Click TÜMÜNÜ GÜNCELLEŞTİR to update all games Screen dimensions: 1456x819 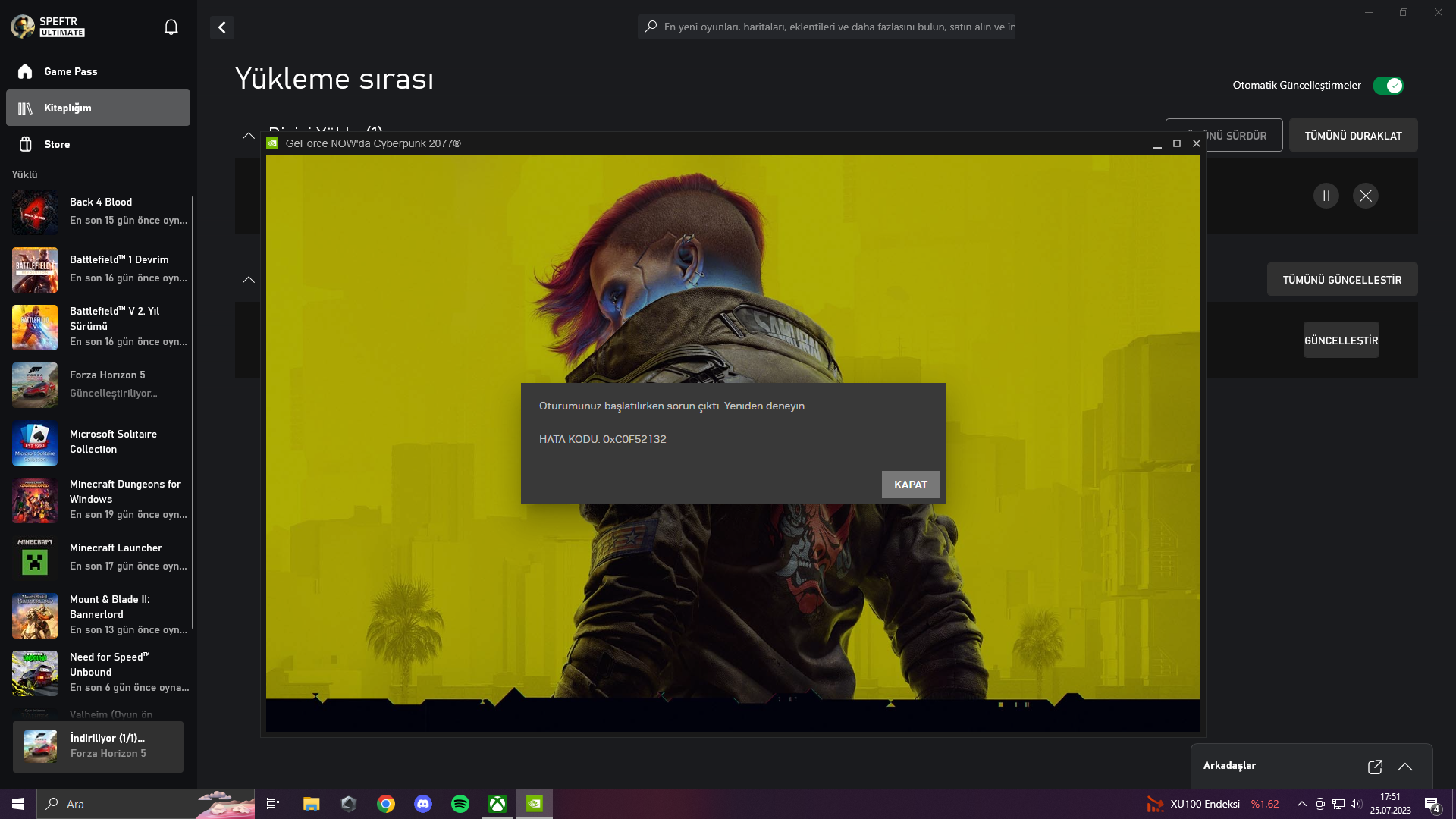[x=1342, y=279]
